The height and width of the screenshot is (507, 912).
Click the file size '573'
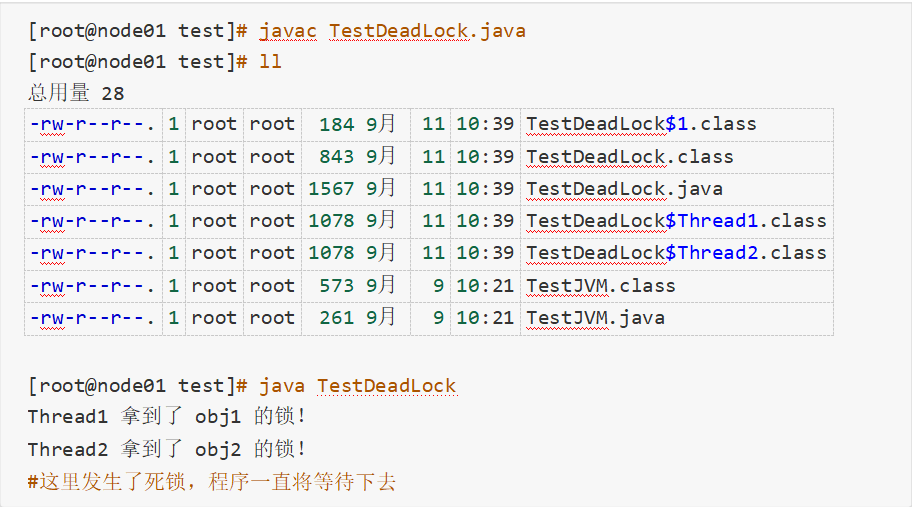[337, 286]
